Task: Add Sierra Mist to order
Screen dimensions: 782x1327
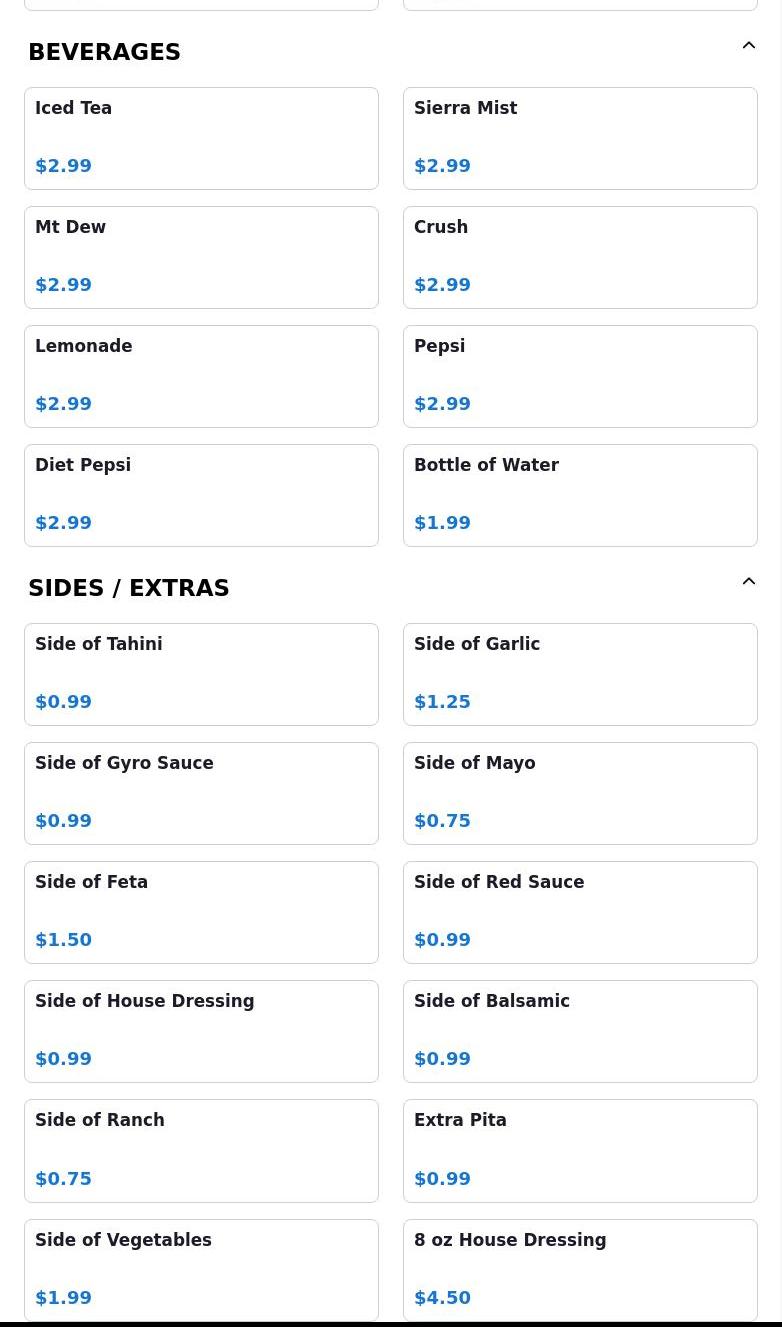Action: (x=580, y=138)
